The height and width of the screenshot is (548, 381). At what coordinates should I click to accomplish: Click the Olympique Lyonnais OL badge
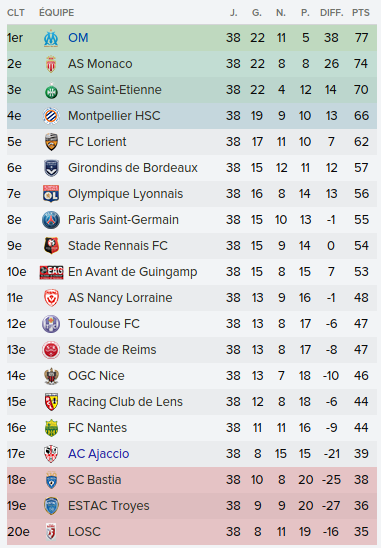tap(51, 194)
